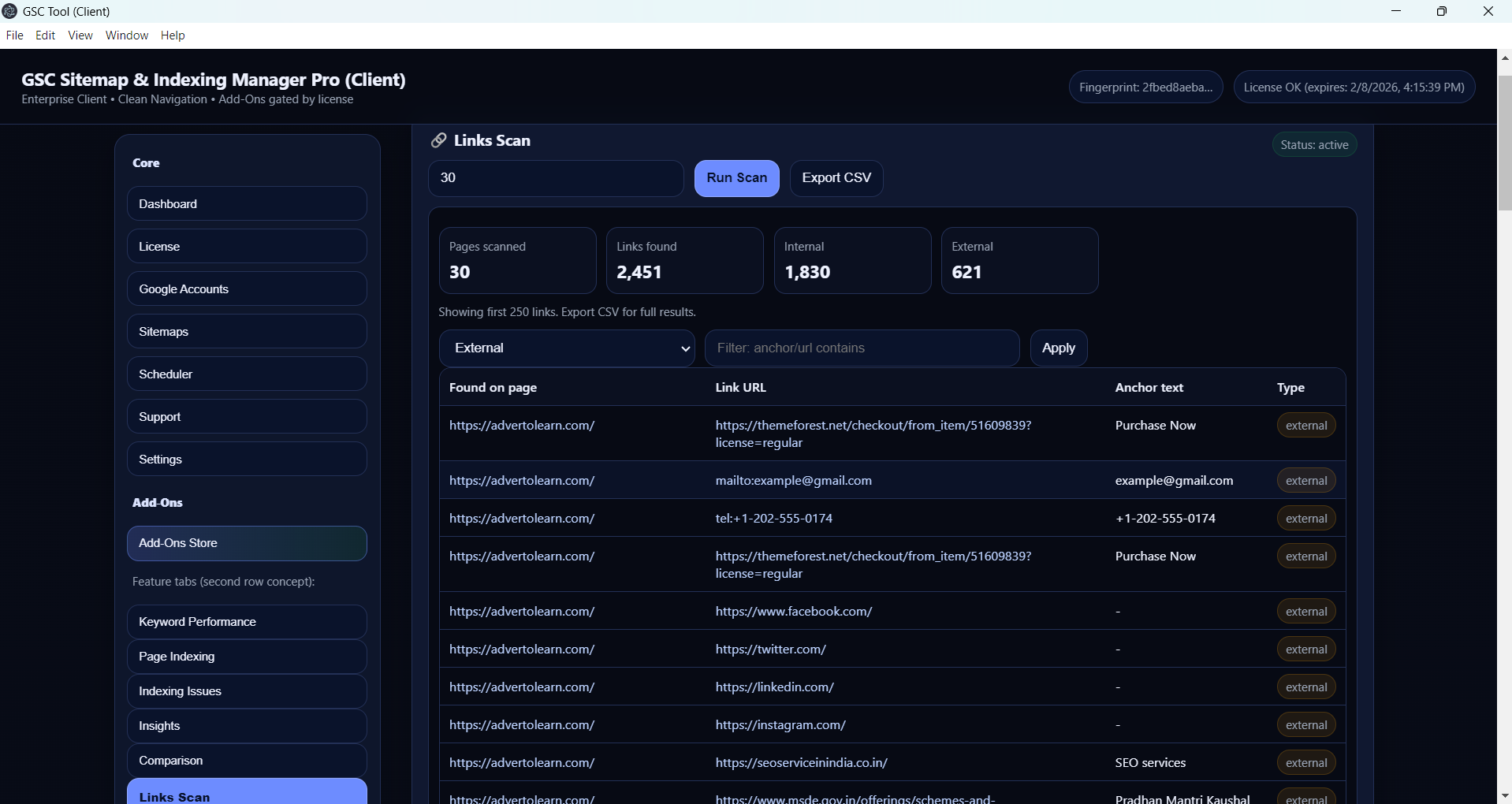
Task: Click the Fingerprint badge in the header
Action: tap(1145, 87)
